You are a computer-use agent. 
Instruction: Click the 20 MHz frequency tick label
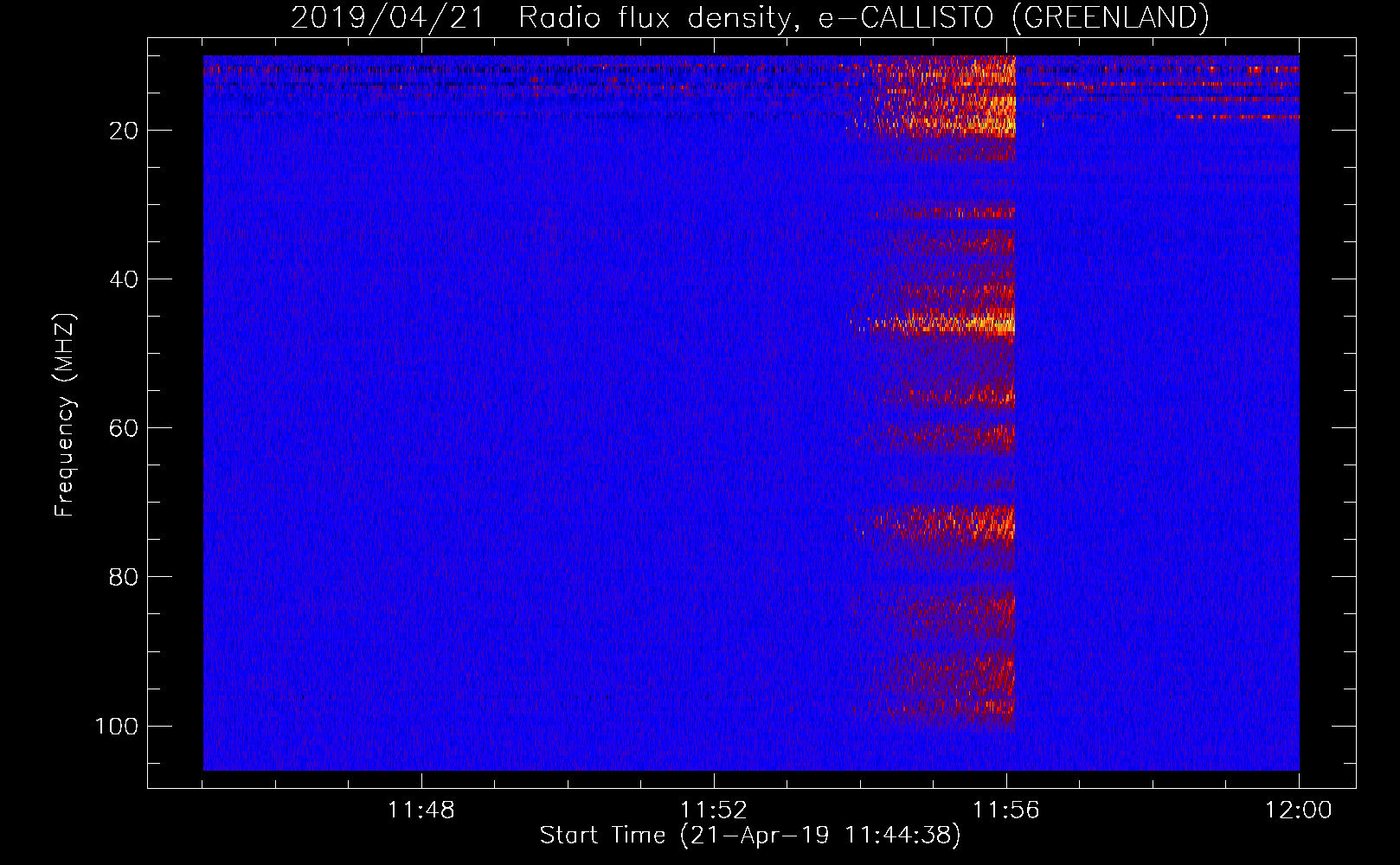point(124,131)
